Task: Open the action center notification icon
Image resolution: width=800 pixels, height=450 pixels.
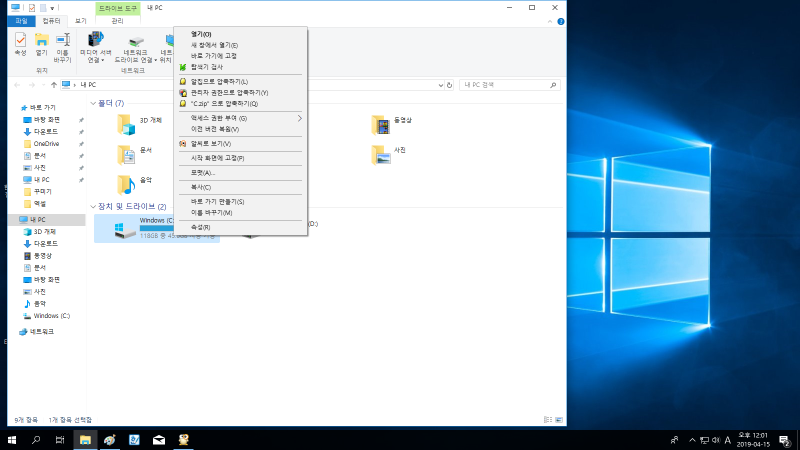Action: (785, 440)
